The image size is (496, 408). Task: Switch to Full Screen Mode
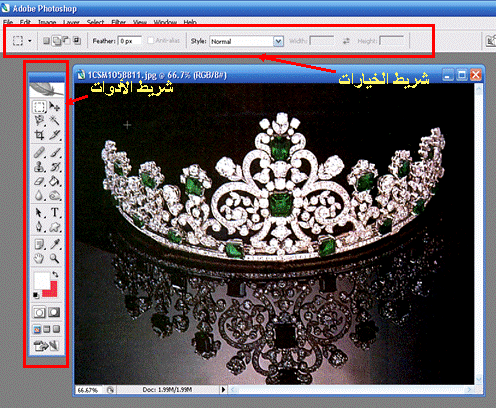tap(56, 330)
